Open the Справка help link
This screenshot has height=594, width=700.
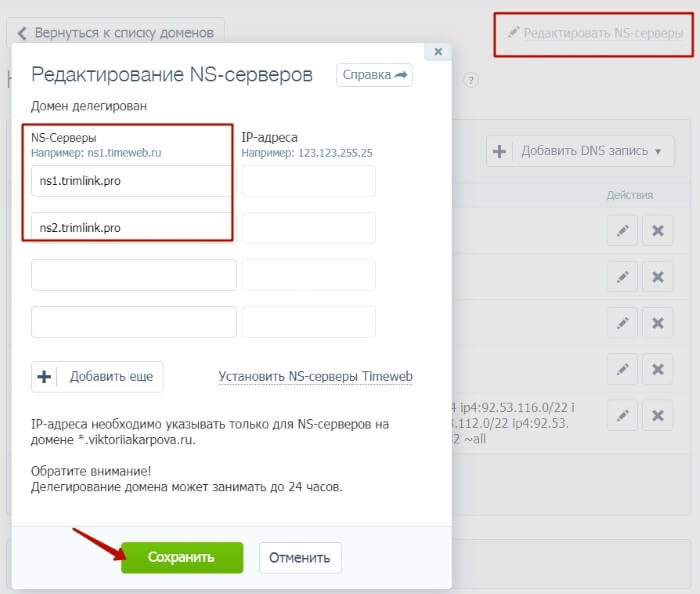pos(374,75)
